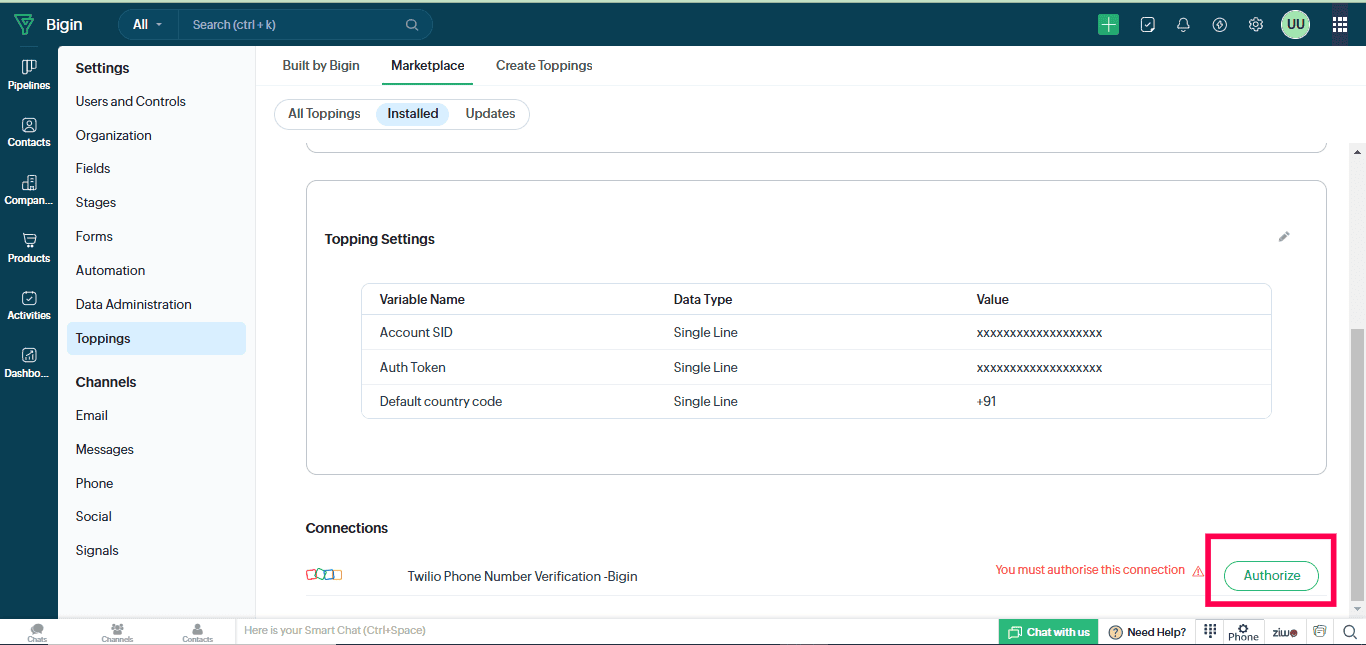Click the lightning bolt icon in header
The height and width of the screenshot is (645, 1366).
coord(1219,25)
